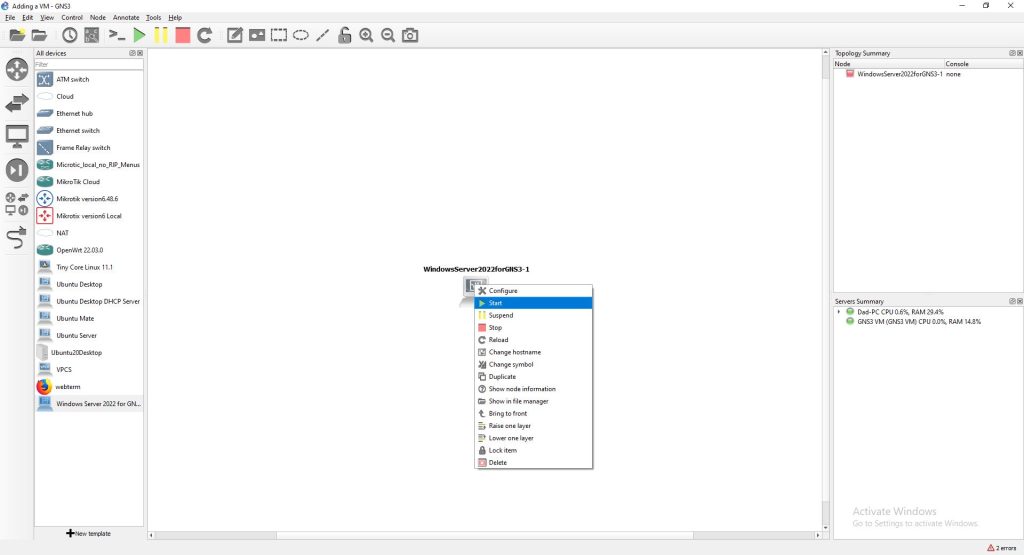Zoom in on the topology
The image size is (1024, 555).
(x=366, y=35)
